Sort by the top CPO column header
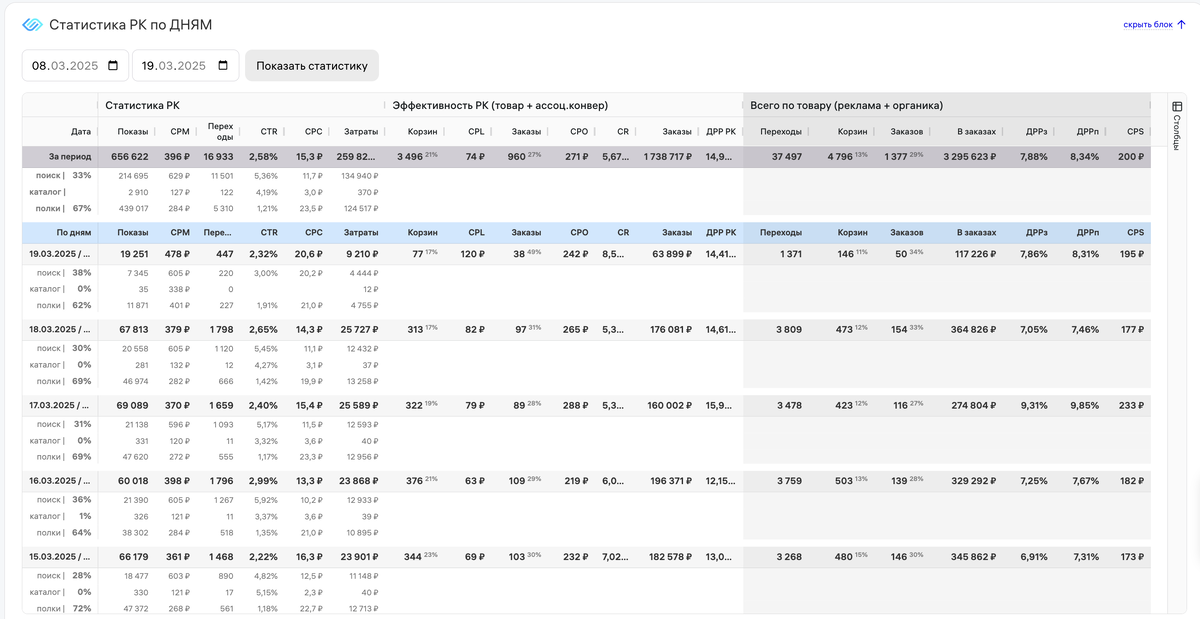This screenshot has width=1200, height=619. [x=579, y=132]
